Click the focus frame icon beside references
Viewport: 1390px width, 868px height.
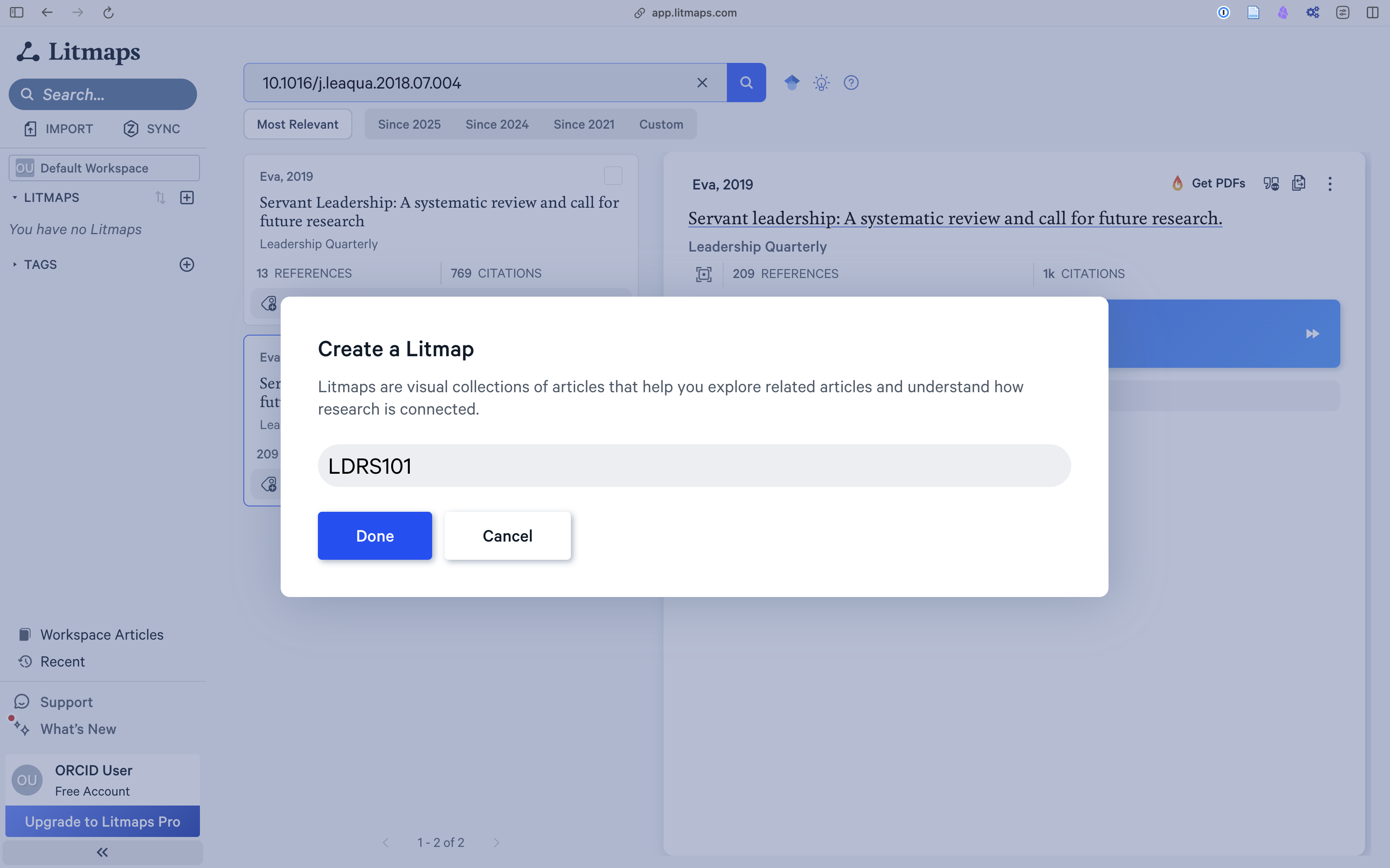coord(704,274)
